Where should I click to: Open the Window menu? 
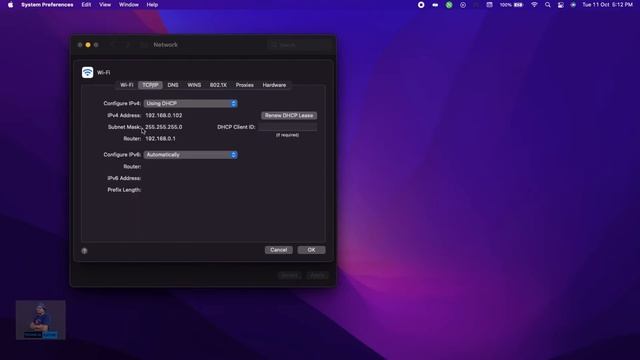coord(129,5)
